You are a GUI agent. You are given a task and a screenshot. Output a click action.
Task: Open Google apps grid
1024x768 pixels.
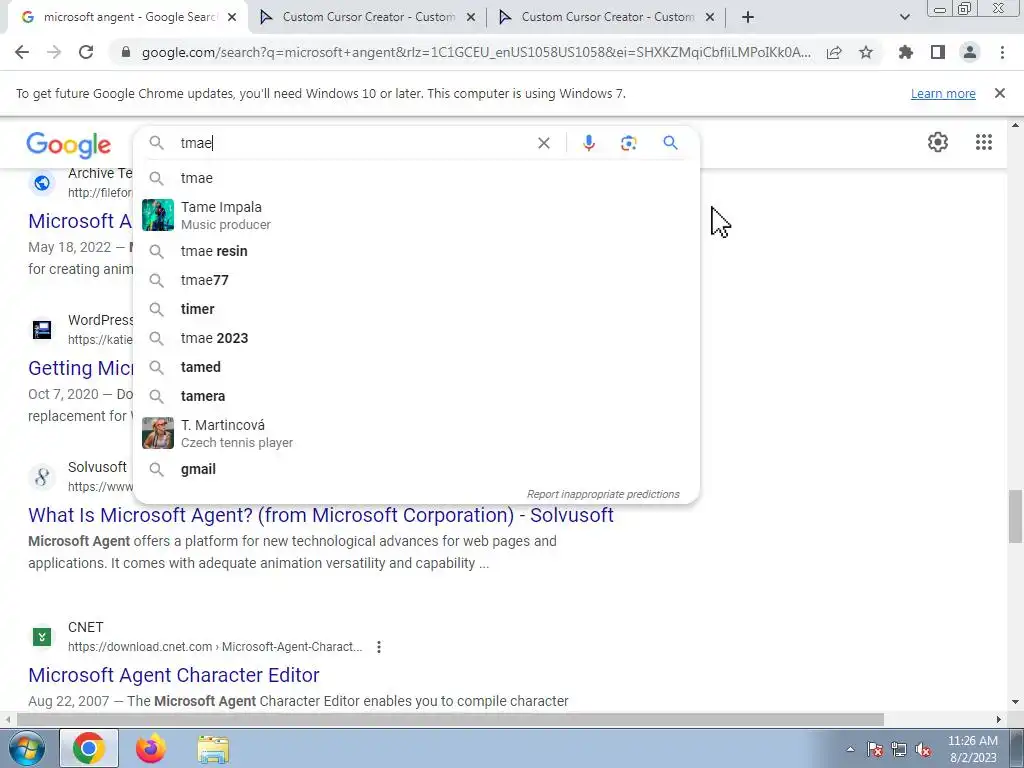pyautogui.click(x=984, y=142)
